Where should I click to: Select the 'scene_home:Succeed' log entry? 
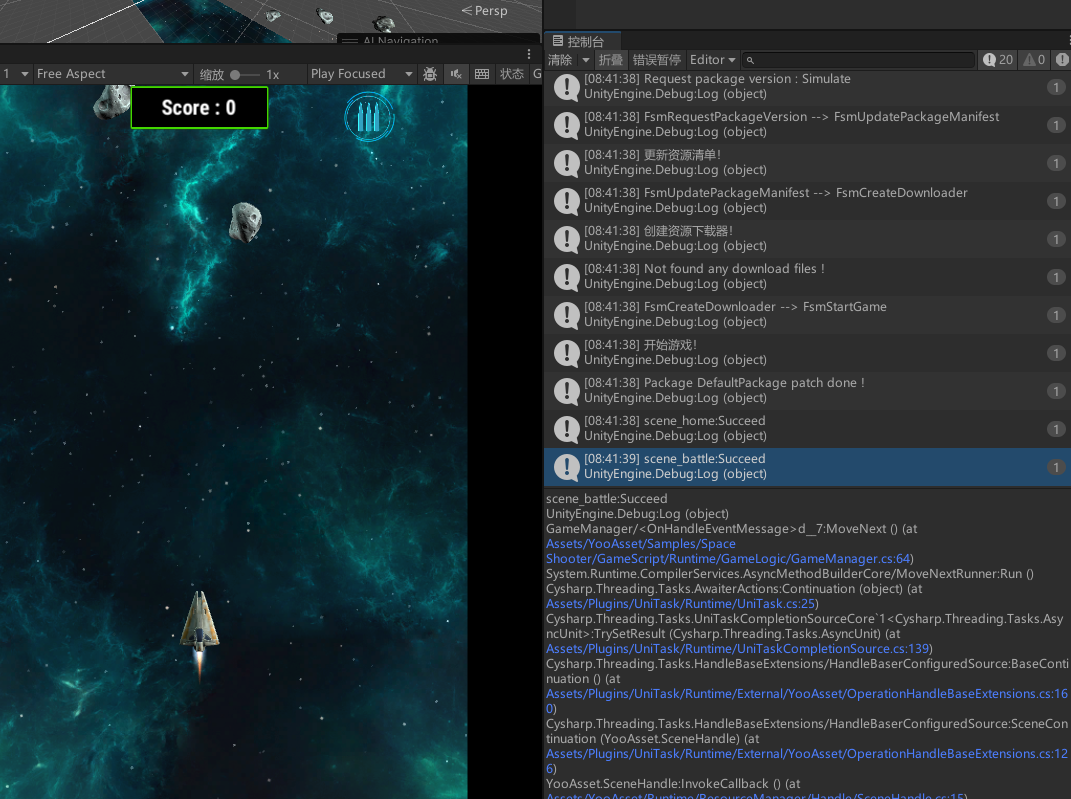tap(807, 429)
